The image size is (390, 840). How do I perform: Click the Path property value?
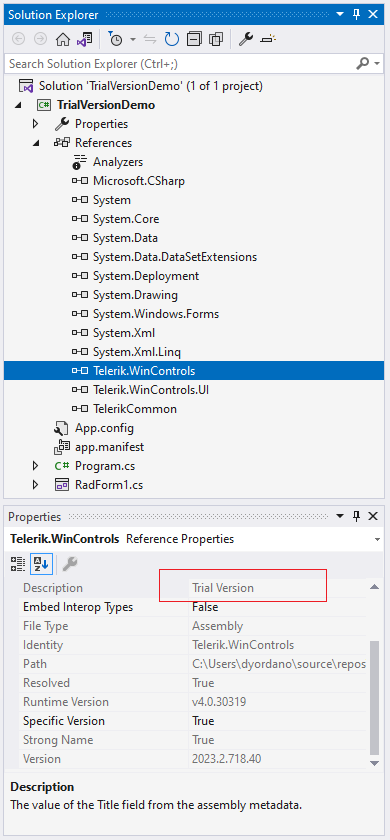pos(279,664)
